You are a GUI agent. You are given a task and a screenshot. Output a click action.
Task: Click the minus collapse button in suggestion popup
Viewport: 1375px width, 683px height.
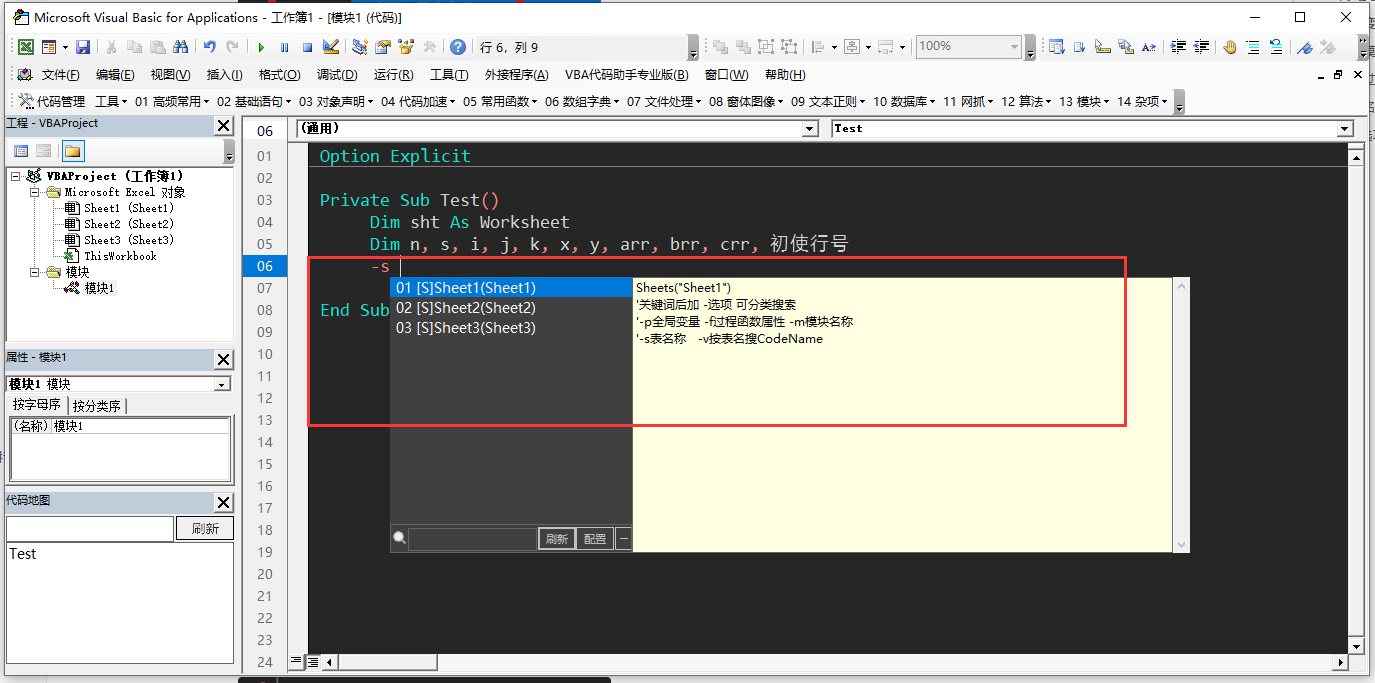[x=623, y=539]
